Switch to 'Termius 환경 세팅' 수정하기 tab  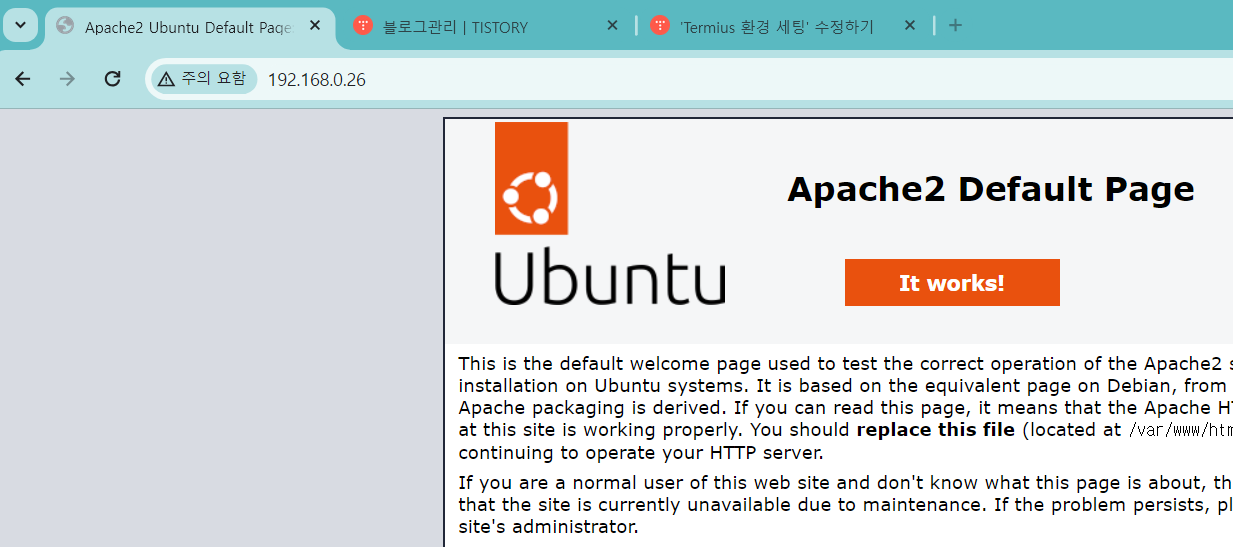784,27
